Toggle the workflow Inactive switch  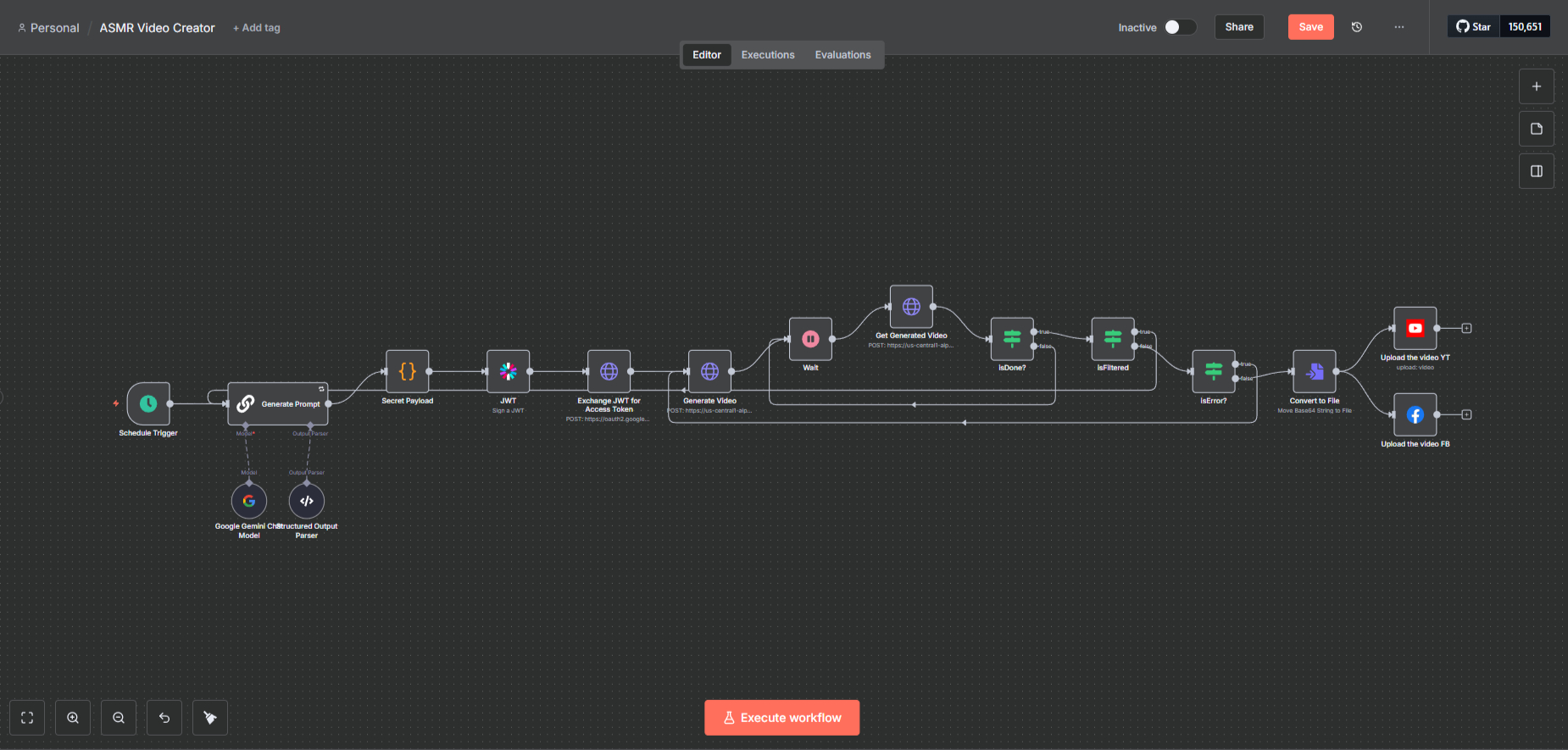pos(1179,27)
